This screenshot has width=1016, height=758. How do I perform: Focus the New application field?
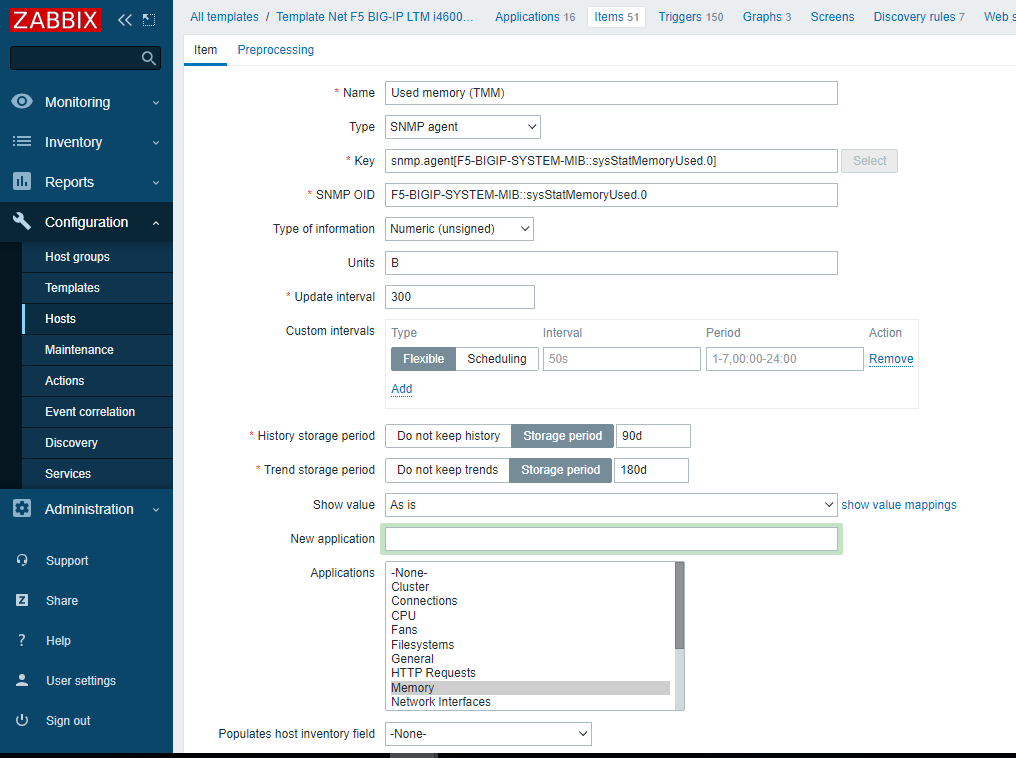pyautogui.click(x=611, y=539)
